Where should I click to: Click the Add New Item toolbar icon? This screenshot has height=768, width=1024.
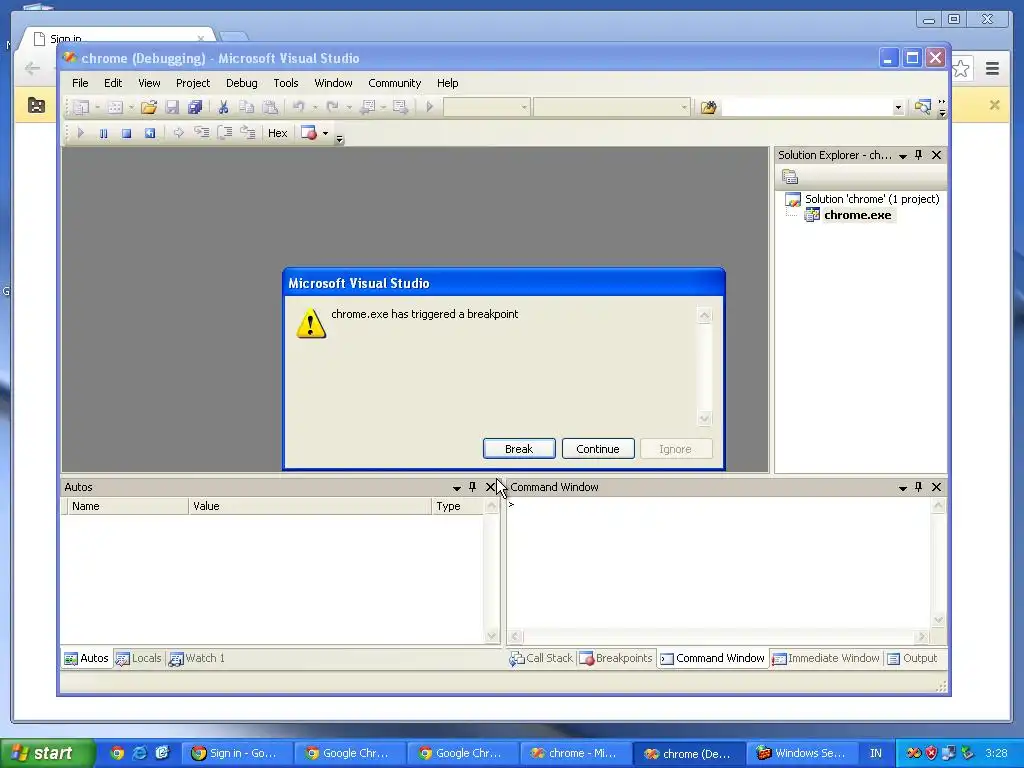point(115,107)
